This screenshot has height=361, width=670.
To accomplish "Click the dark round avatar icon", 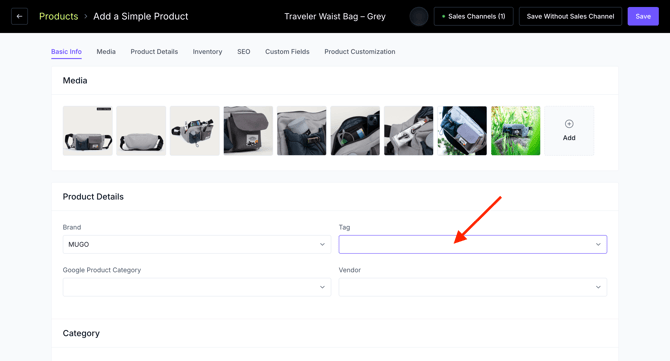I will tap(419, 16).
